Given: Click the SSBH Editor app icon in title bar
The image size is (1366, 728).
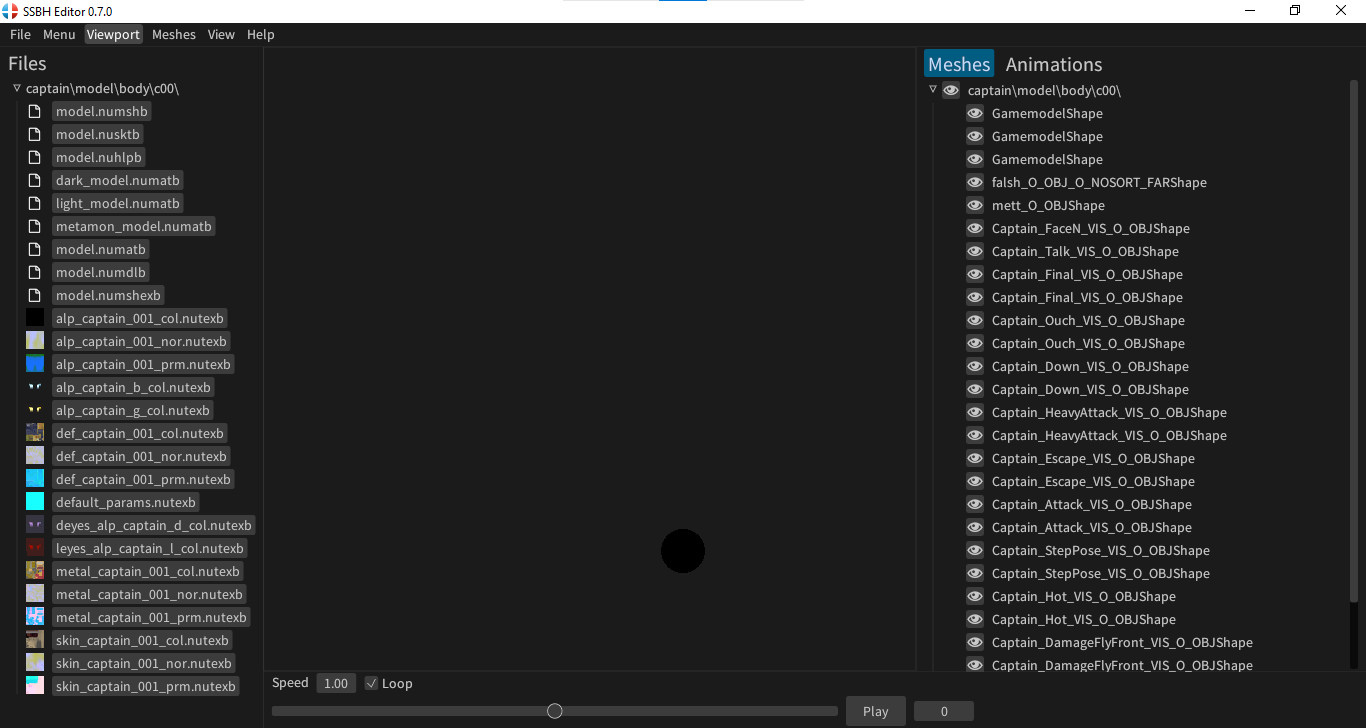Looking at the screenshot, I should [10, 11].
